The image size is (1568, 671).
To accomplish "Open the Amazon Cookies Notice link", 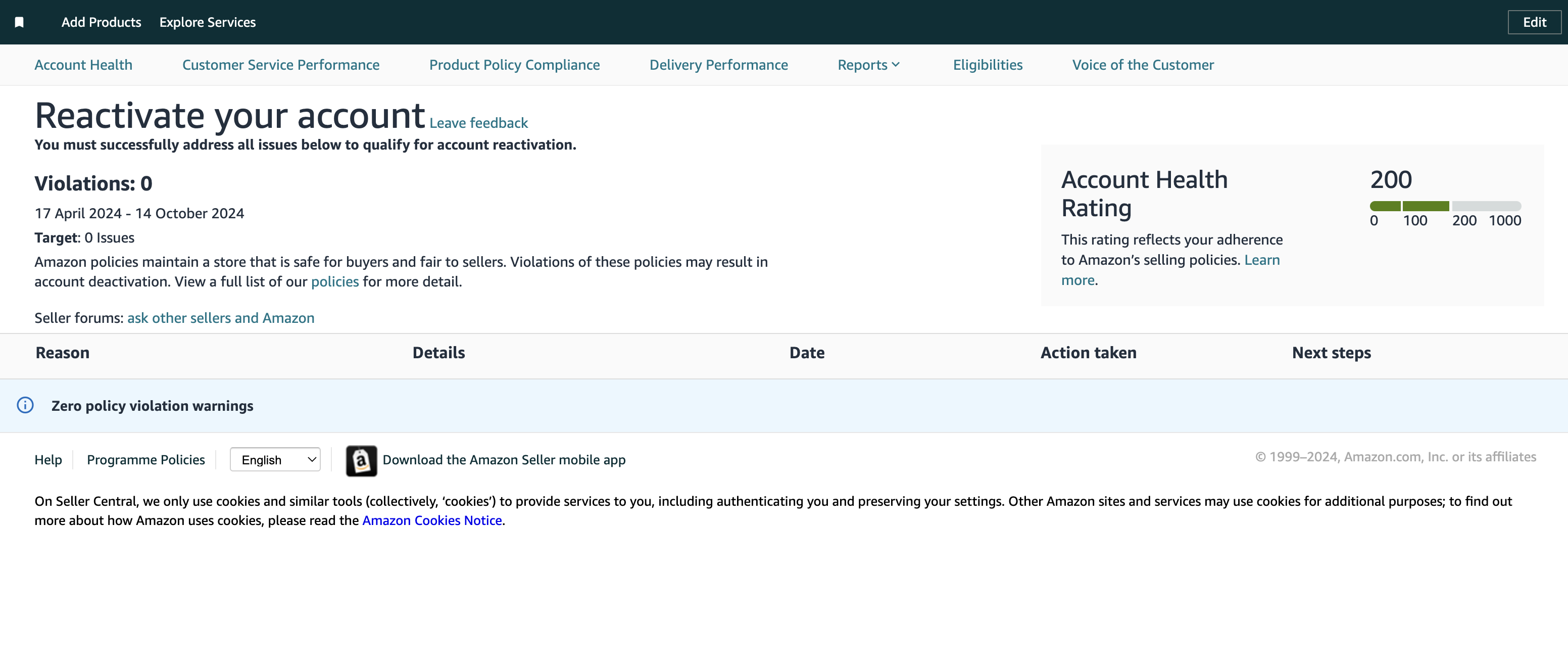I will pos(431,520).
